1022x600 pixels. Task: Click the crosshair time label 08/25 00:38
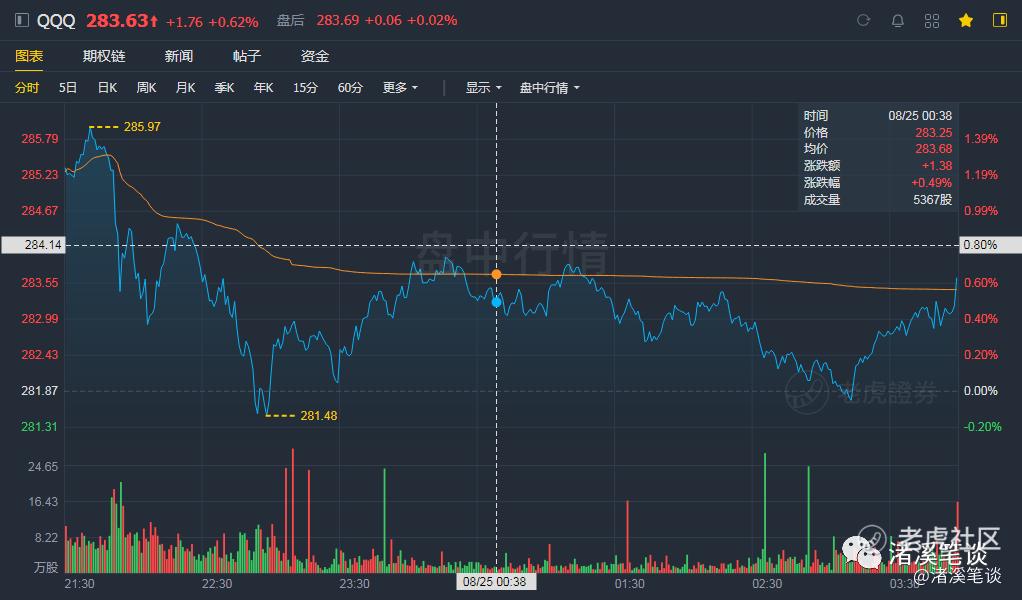click(x=495, y=581)
